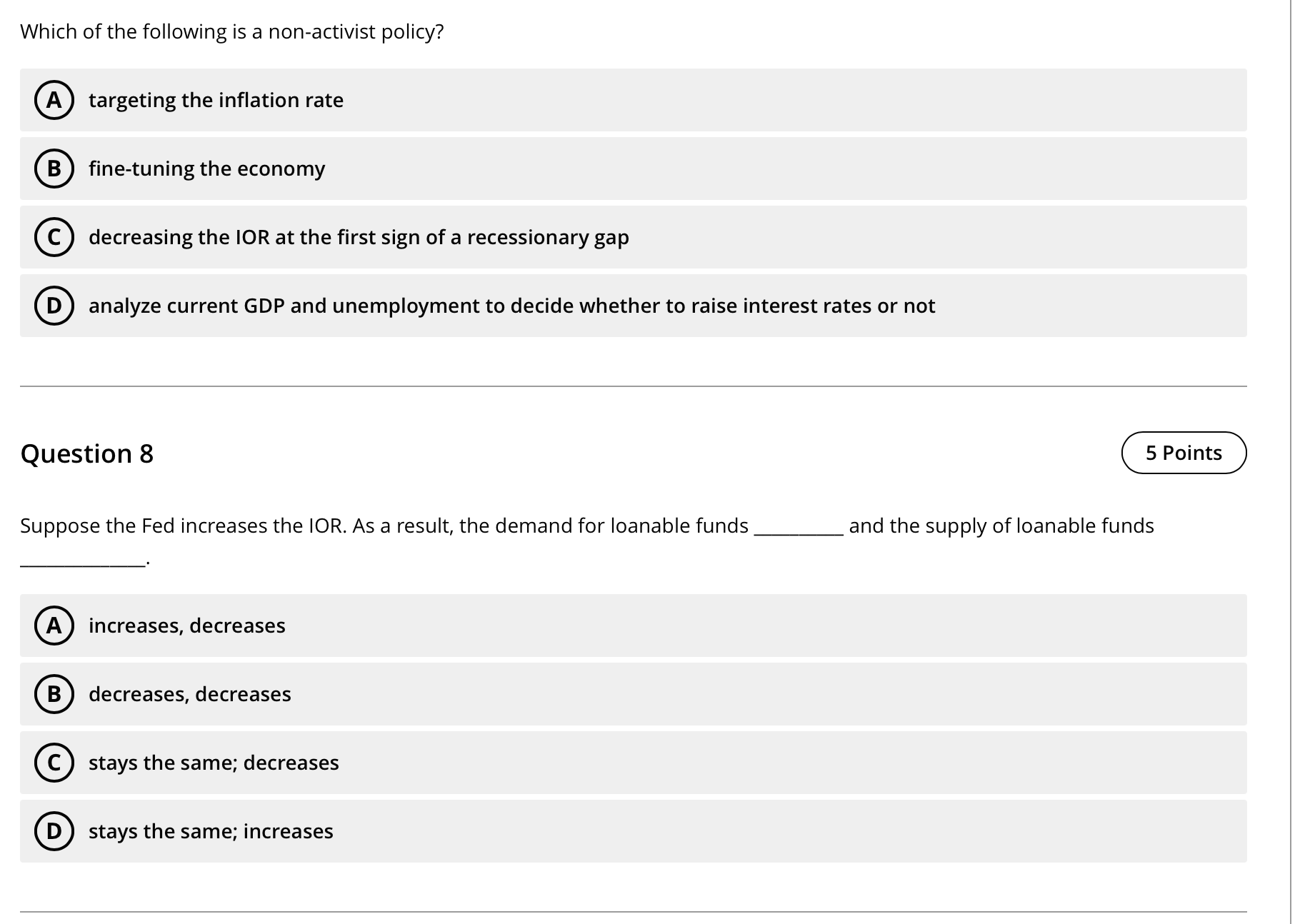The width and height of the screenshot is (1300, 924).
Task: Click the circled letter B under Question 8
Action: [54, 693]
